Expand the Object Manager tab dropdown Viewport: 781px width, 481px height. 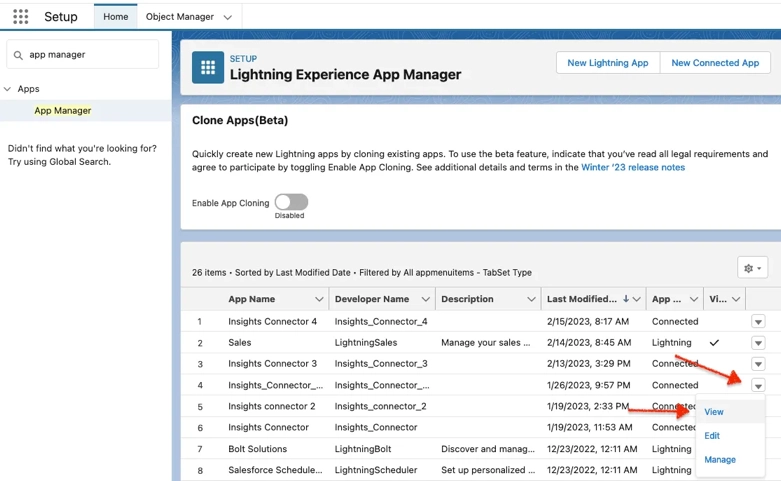click(x=228, y=17)
